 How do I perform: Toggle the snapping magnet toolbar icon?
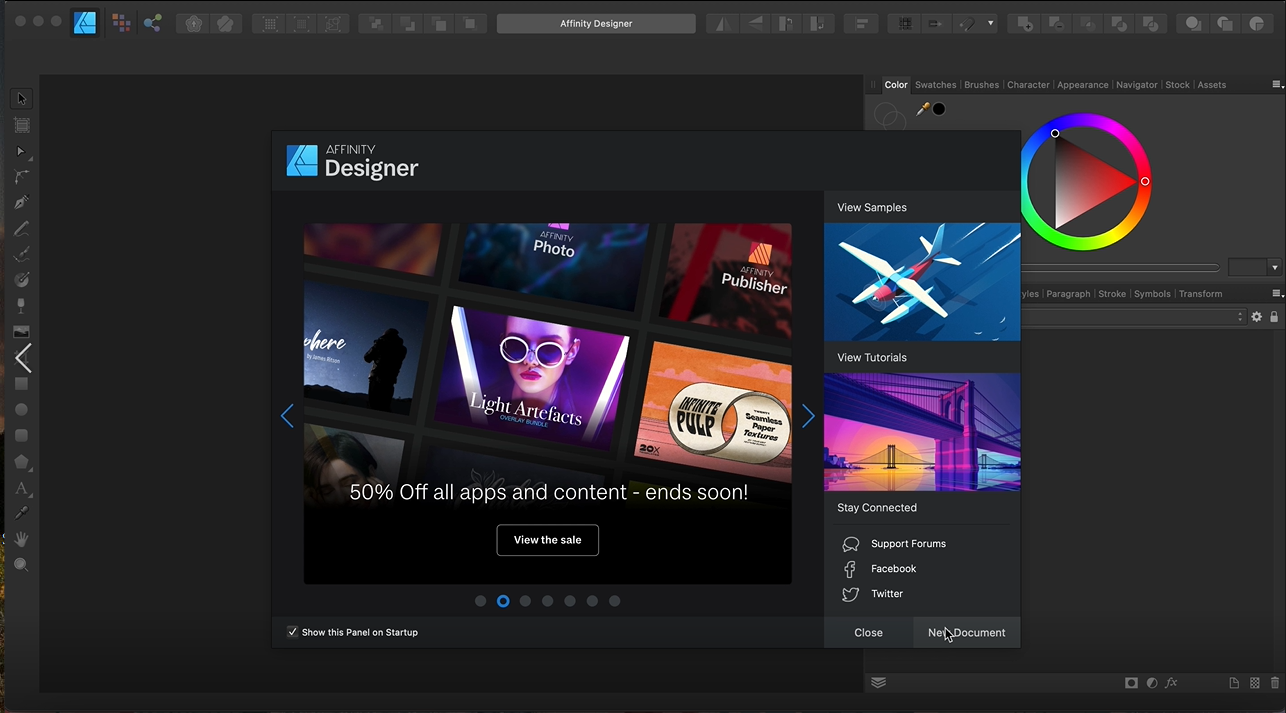pyautogui.click(x=967, y=23)
